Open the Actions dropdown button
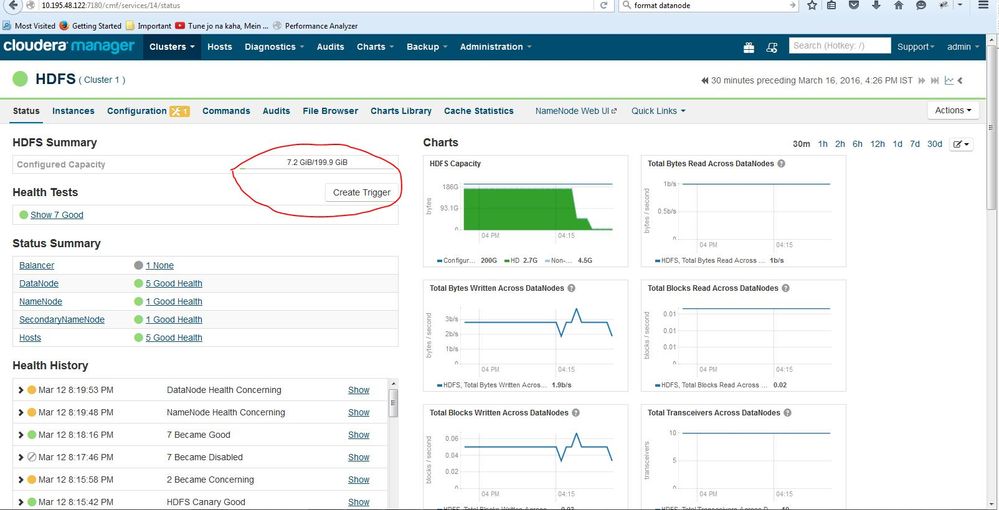Screen dimensions: 999x510 pos(953,110)
